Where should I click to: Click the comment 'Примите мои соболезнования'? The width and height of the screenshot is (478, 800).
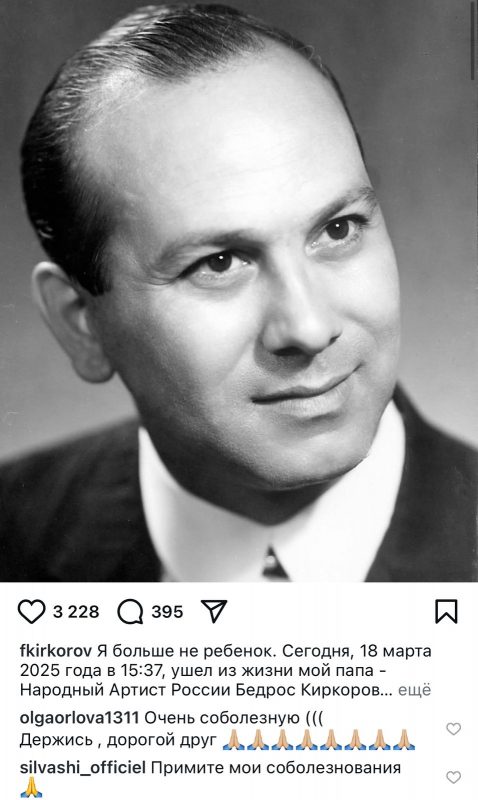(x=276, y=767)
